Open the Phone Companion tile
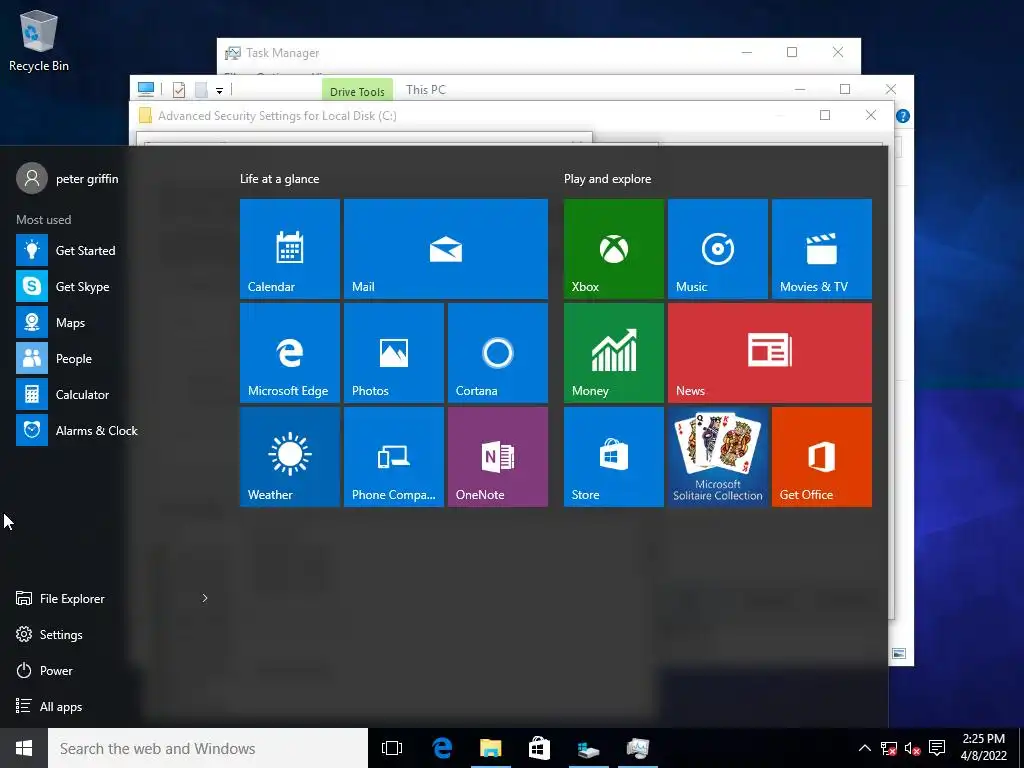 point(394,456)
